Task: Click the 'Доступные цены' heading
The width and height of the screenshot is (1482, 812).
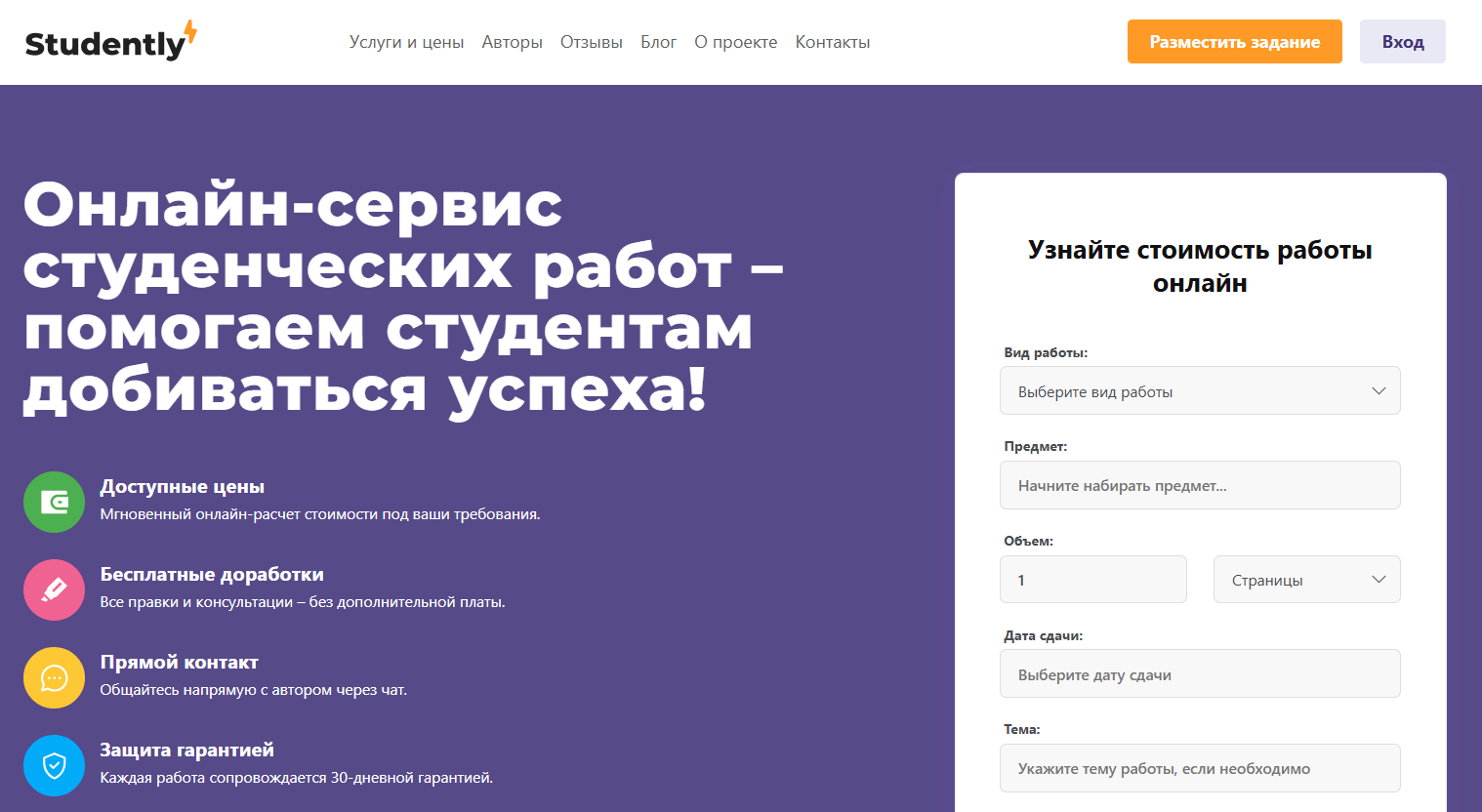Action: click(183, 487)
